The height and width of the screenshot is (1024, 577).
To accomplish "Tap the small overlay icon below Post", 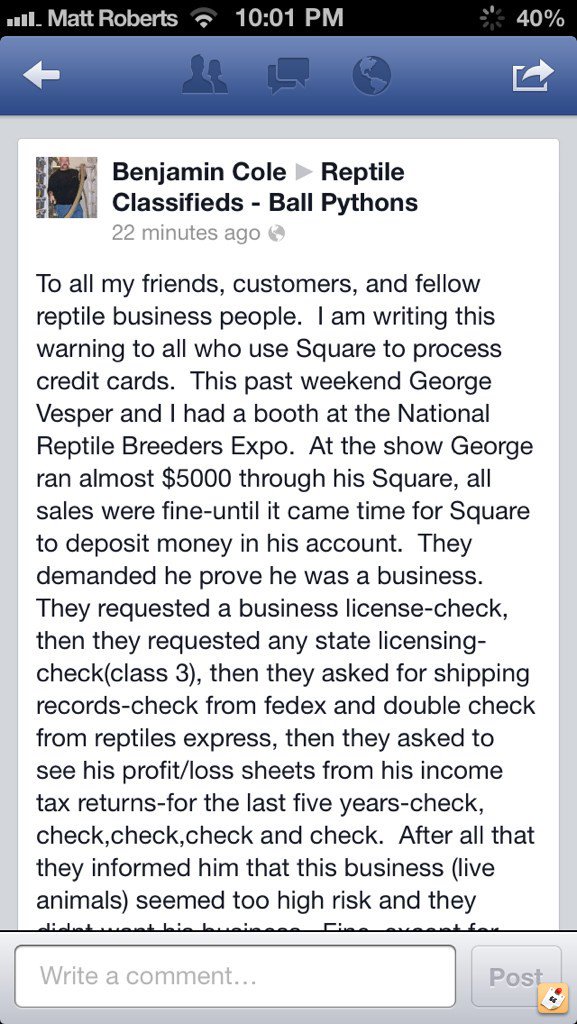I will coord(553,999).
